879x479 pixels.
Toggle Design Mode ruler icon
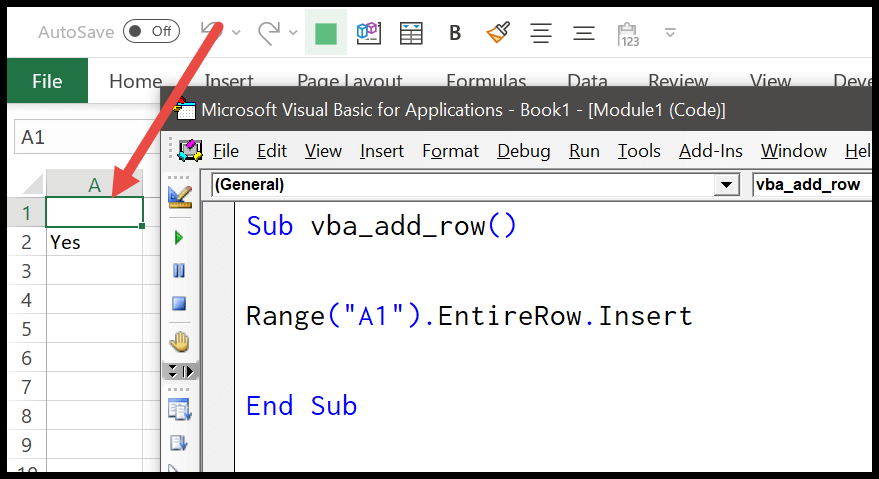tap(180, 196)
